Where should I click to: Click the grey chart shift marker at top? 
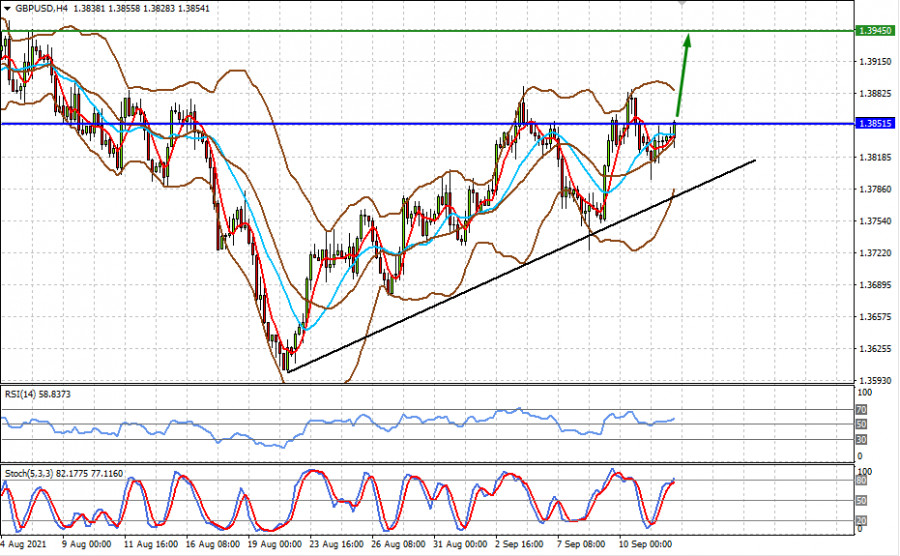coord(683,4)
